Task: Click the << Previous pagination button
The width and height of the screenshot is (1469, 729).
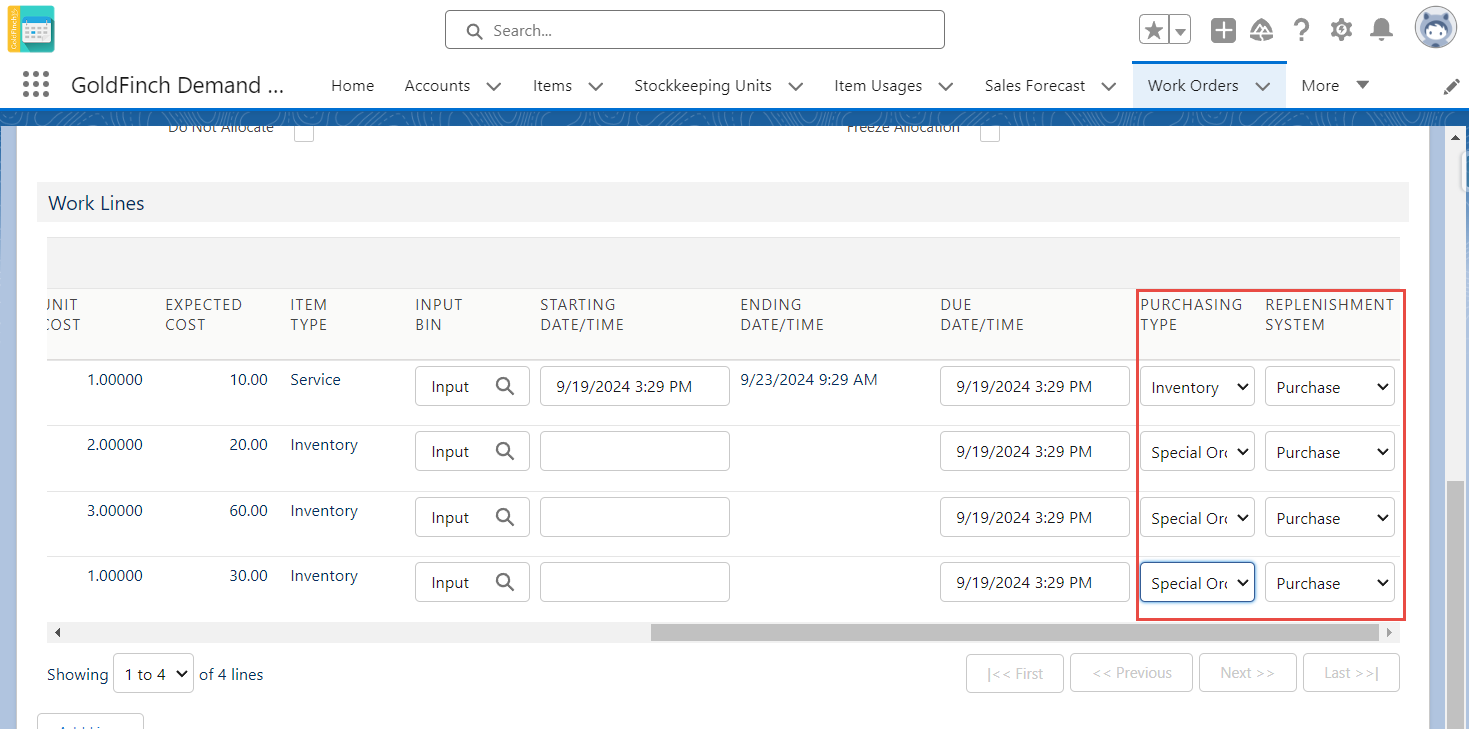Action: (1131, 673)
